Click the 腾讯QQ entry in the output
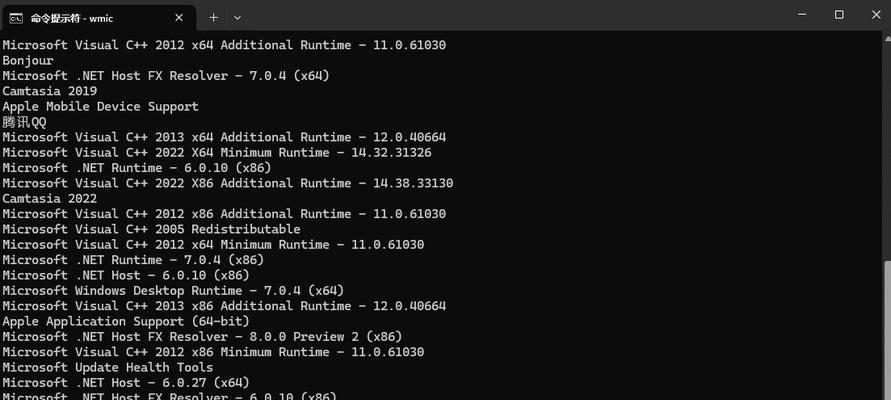The height and width of the screenshot is (400, 891). [24, 122]
